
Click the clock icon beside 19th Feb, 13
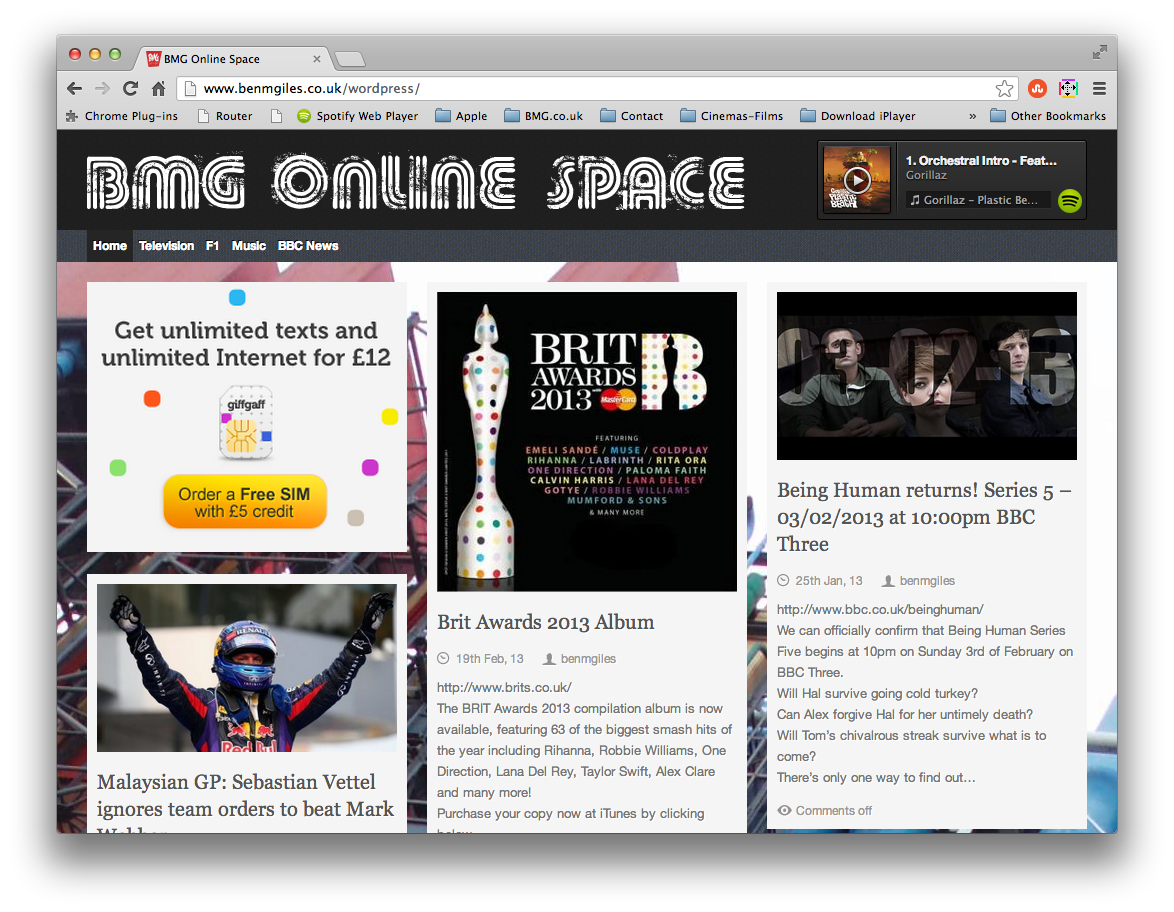pos(443,659)
